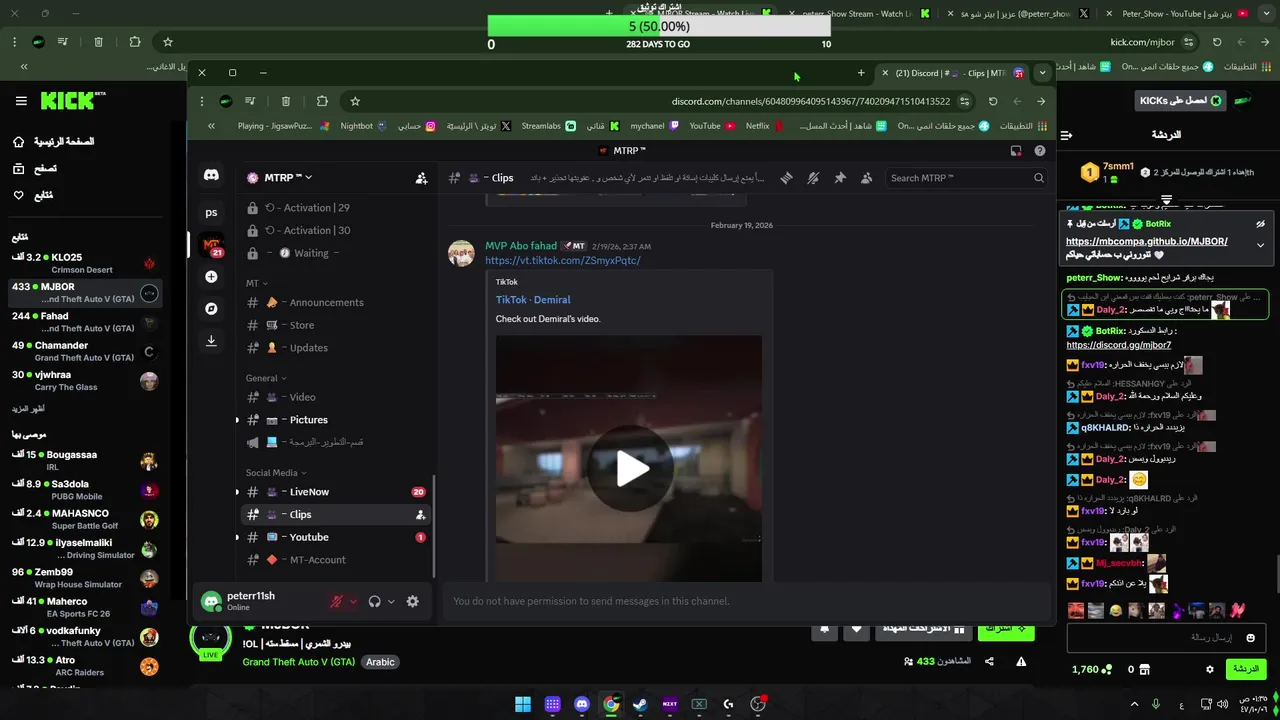
Task: Open Kick chat settings gear
Action: click(1210, 669)
